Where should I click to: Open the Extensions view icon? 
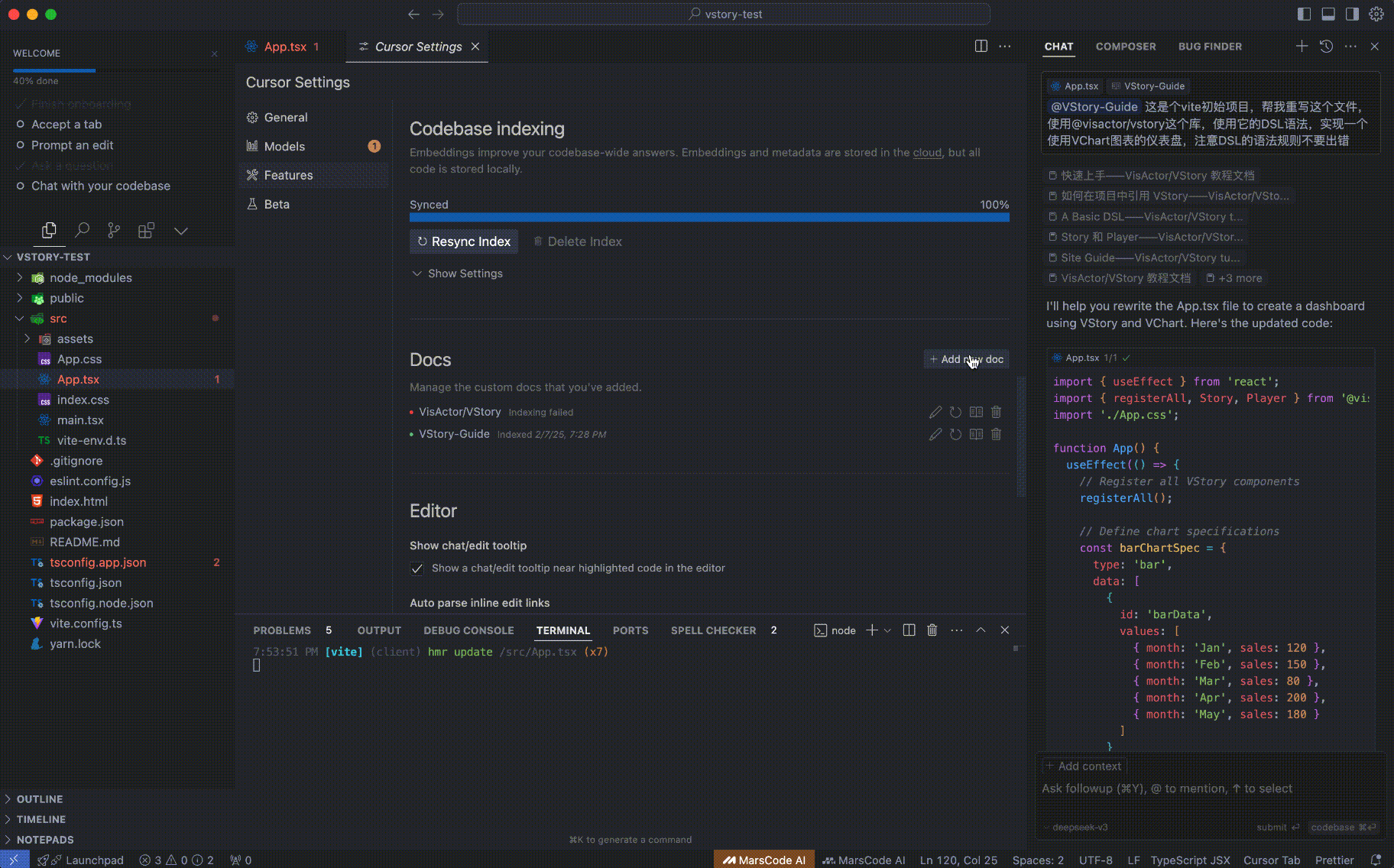click(146, 230)
